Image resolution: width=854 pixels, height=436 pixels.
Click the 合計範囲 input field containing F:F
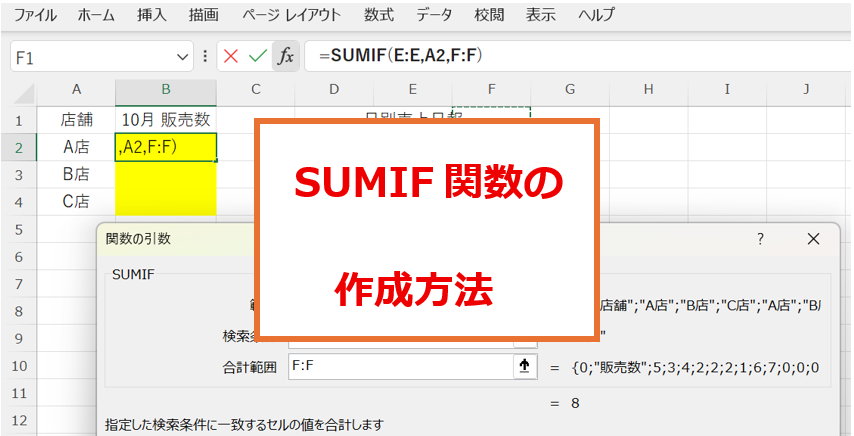click(400, 367)
